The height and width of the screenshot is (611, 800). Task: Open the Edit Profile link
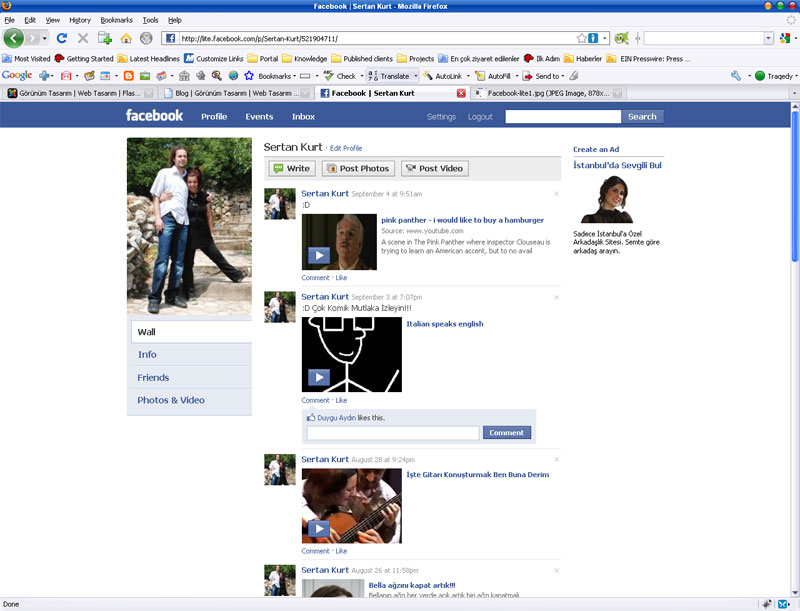click(346, 148)
